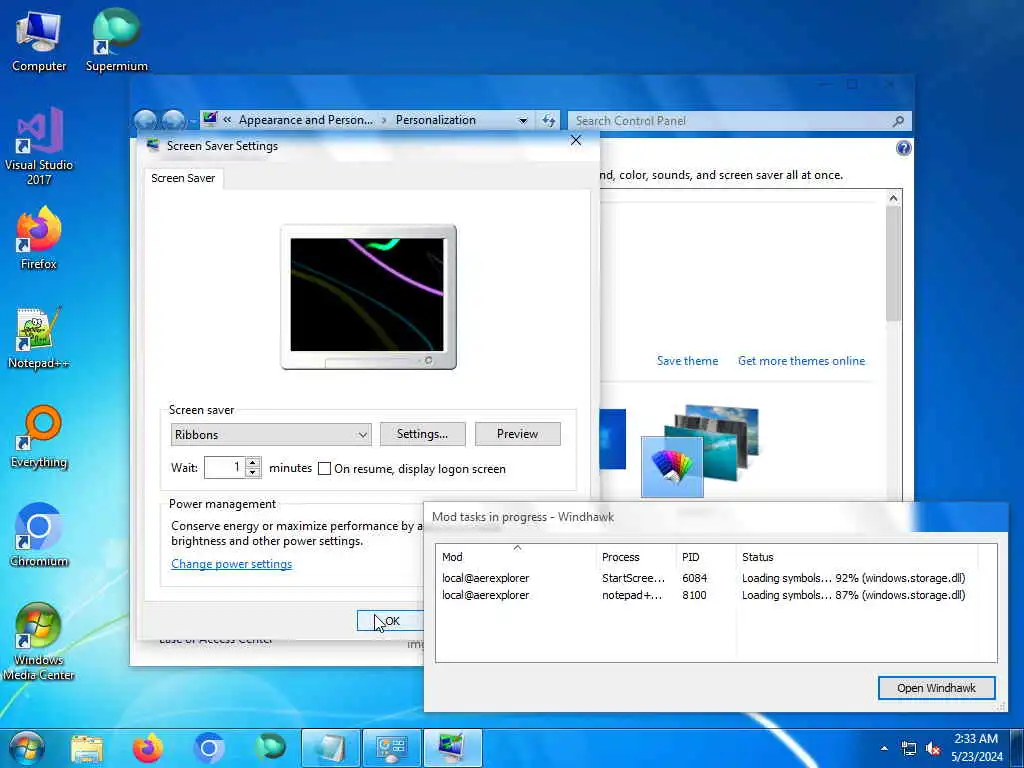Select the Notepad++ desktop shortcut
Viewport: 1024px width, 768px height.
39,338
